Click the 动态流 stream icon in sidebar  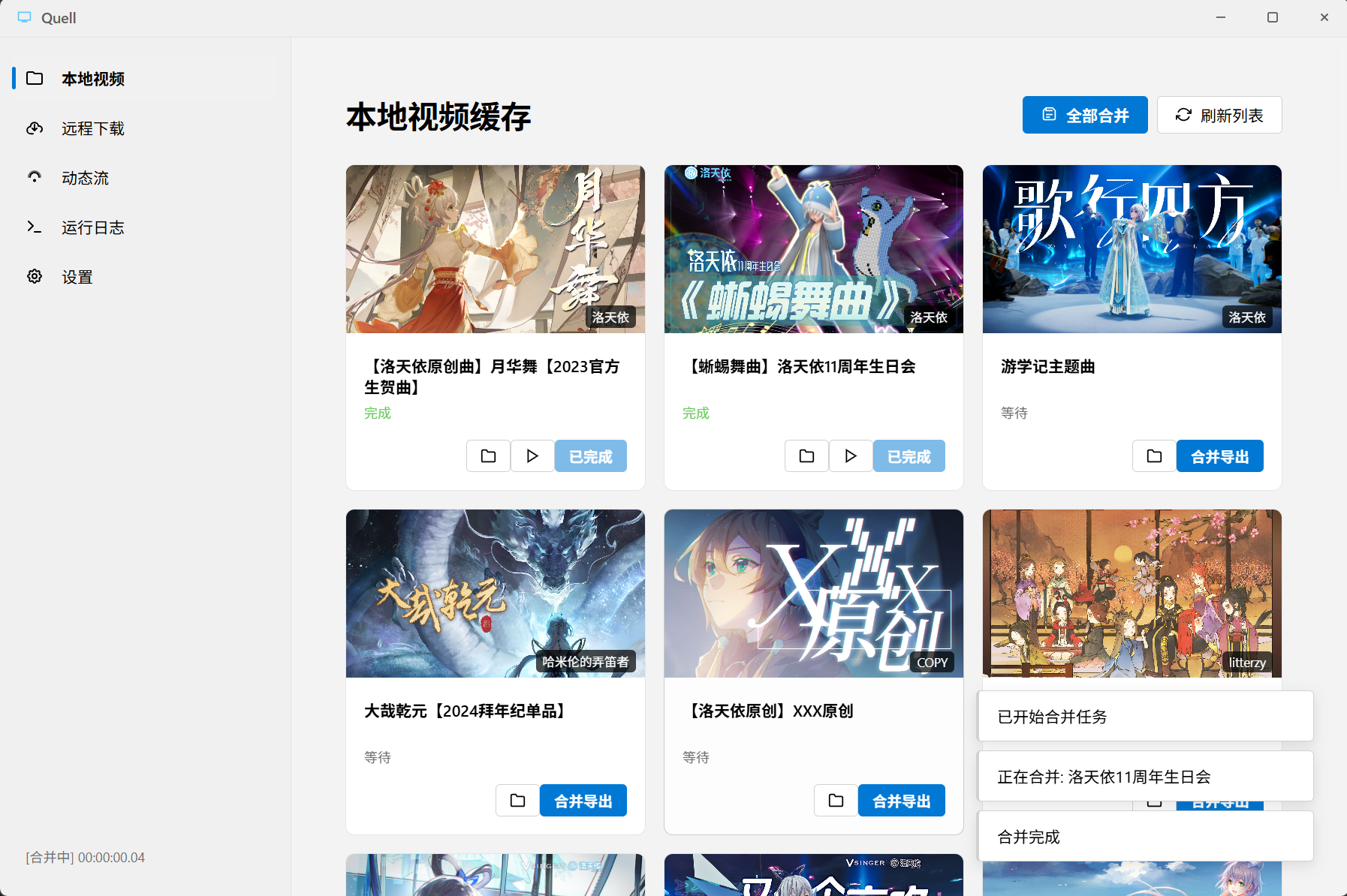(35, 177)
